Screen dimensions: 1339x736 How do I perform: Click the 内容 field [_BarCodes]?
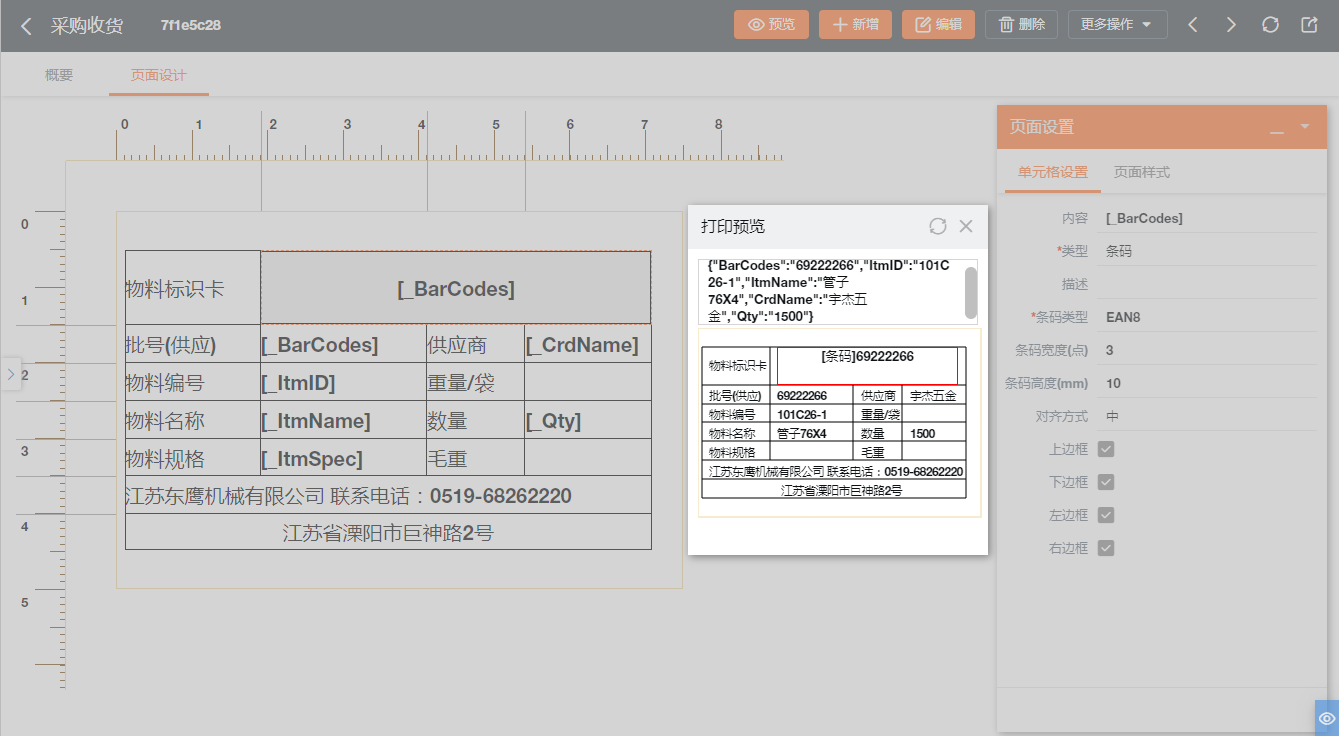1207,218
